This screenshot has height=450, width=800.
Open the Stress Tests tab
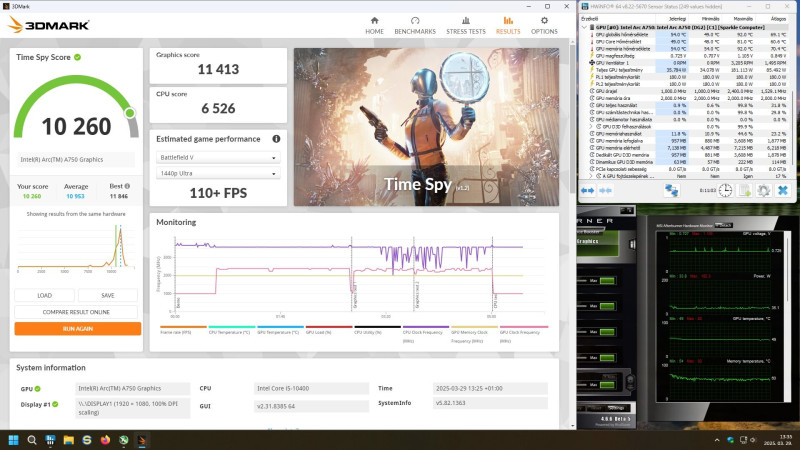click(466, 26)
